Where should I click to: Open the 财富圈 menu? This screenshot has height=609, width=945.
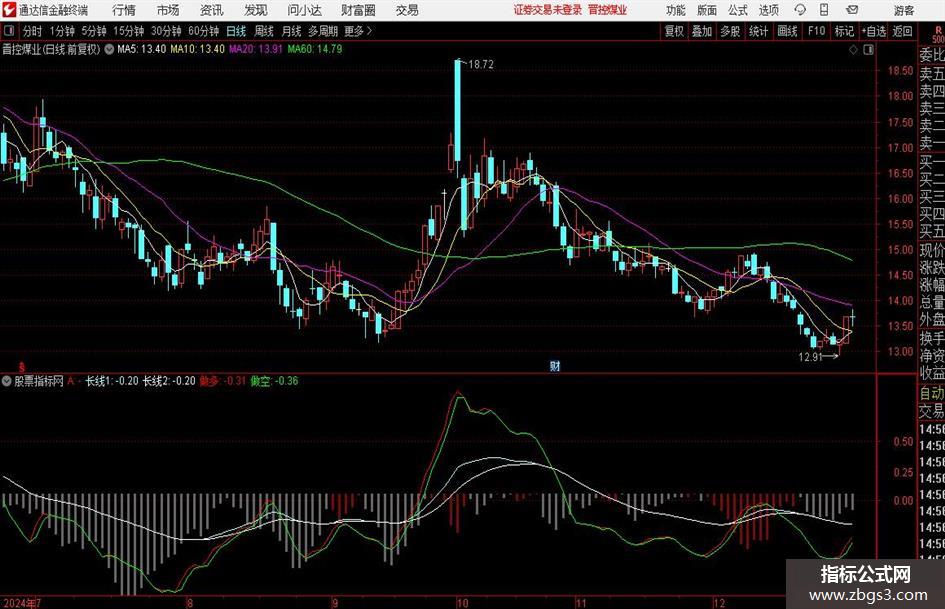click(359, 10)
